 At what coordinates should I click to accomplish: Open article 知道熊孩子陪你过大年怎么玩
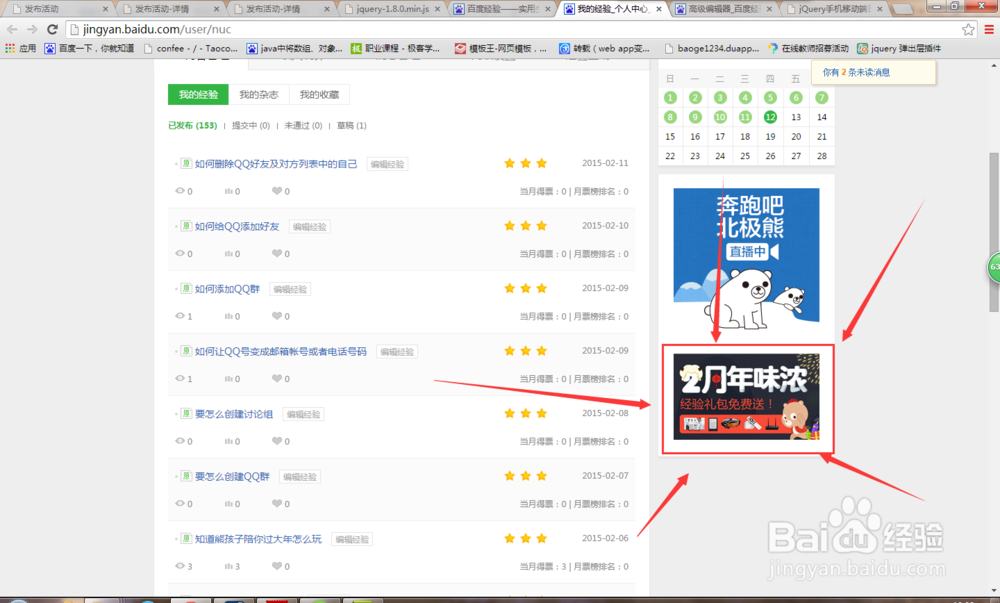pos(258,539)
